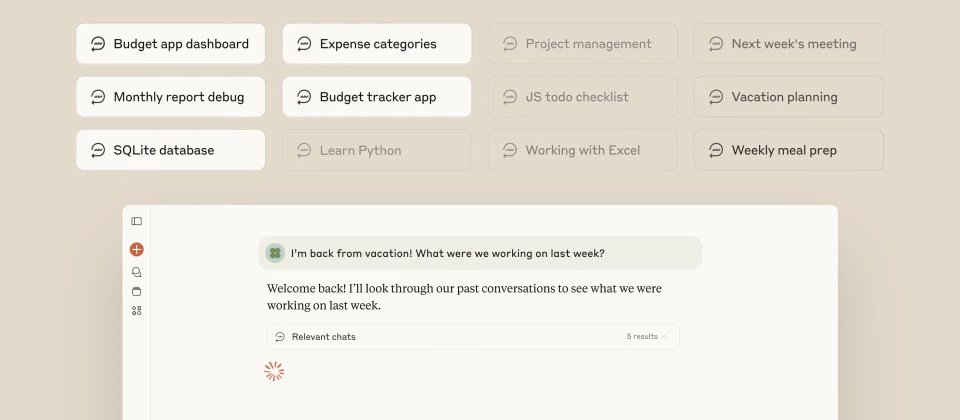Collapse the 5 results chevron
Image resolution: width=960 pixels, height=420 pixels.
click(665, 337)
